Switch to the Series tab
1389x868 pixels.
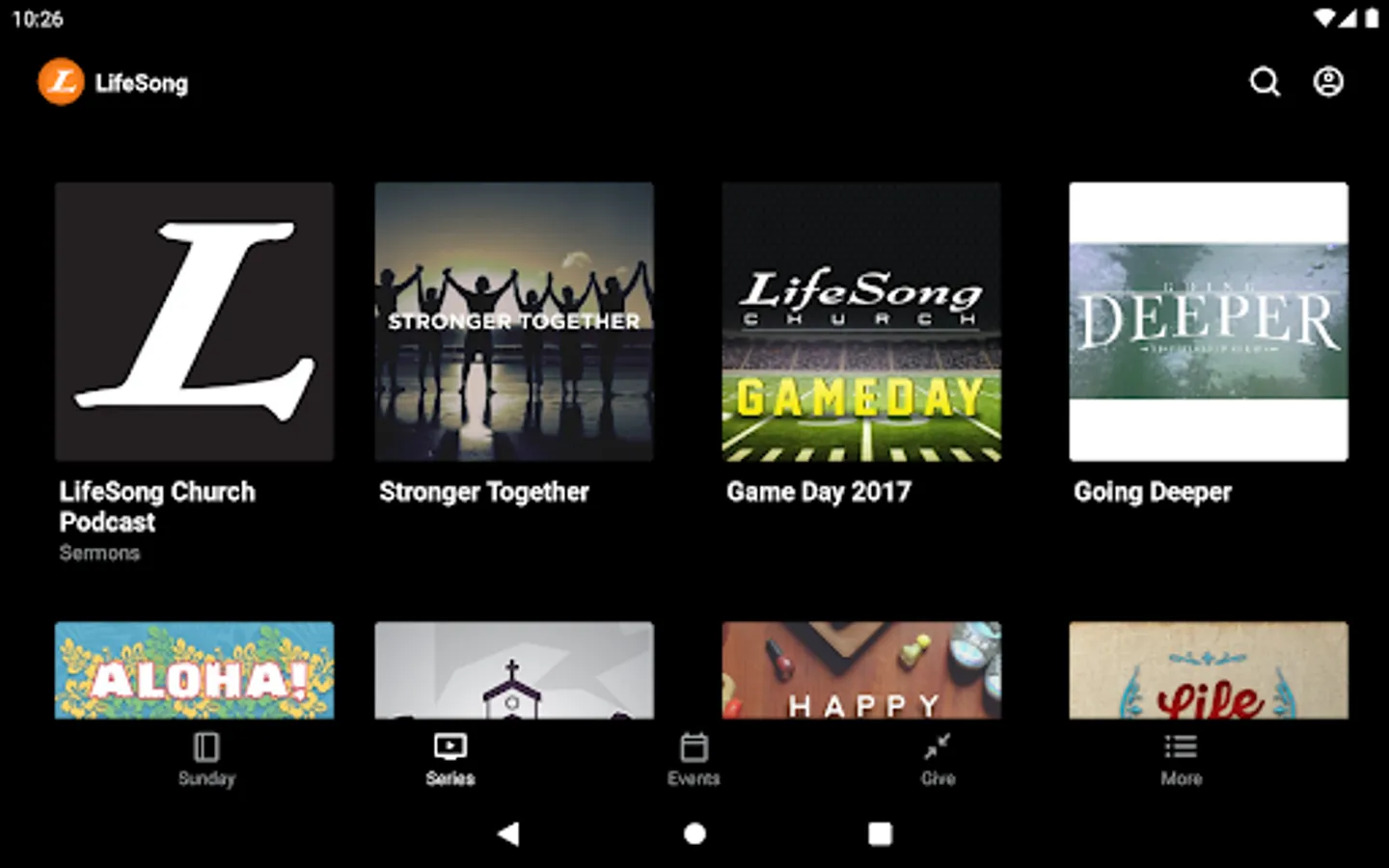click(450, 760)
